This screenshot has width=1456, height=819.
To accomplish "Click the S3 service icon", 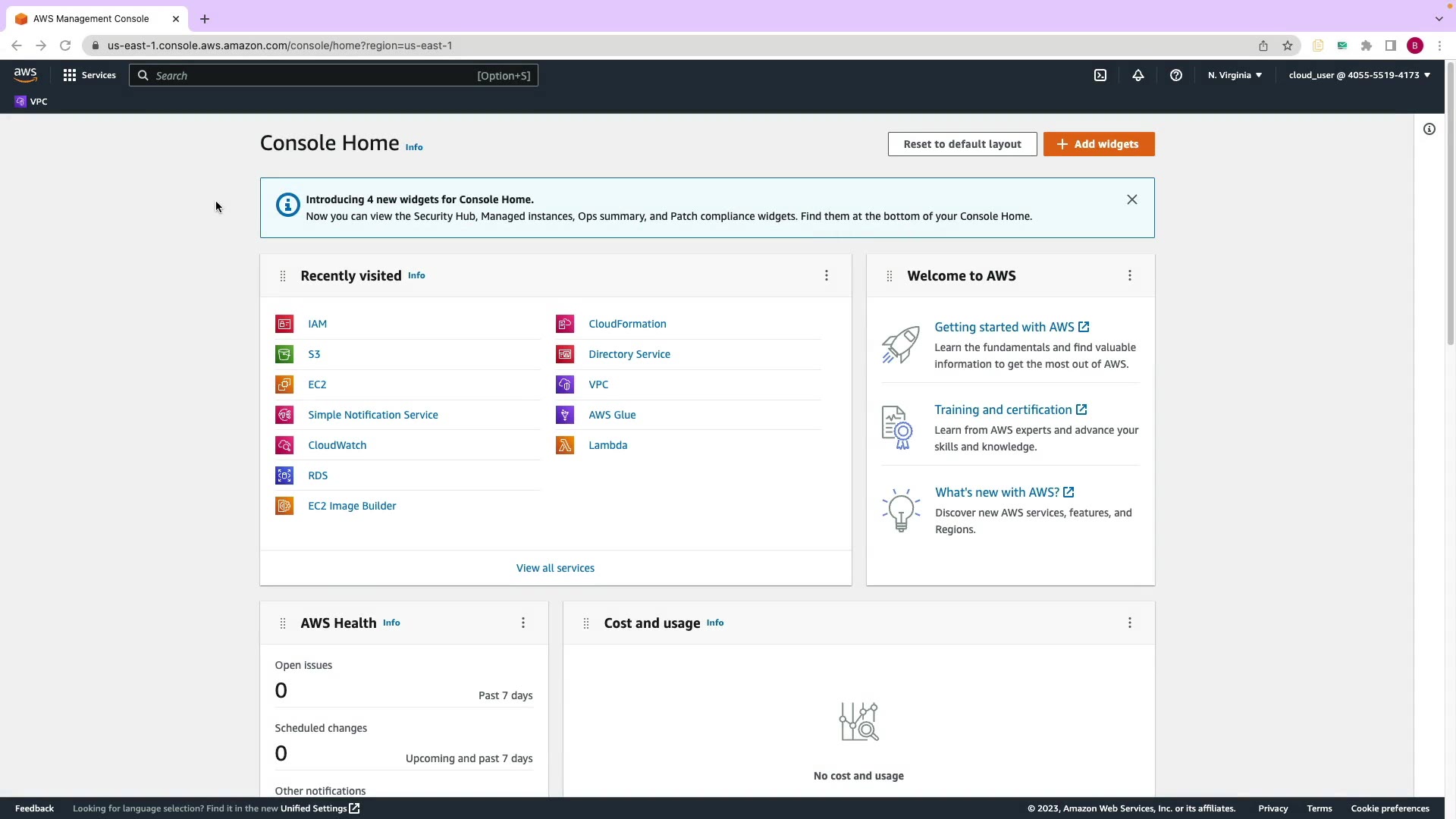I will click(284, 354).
